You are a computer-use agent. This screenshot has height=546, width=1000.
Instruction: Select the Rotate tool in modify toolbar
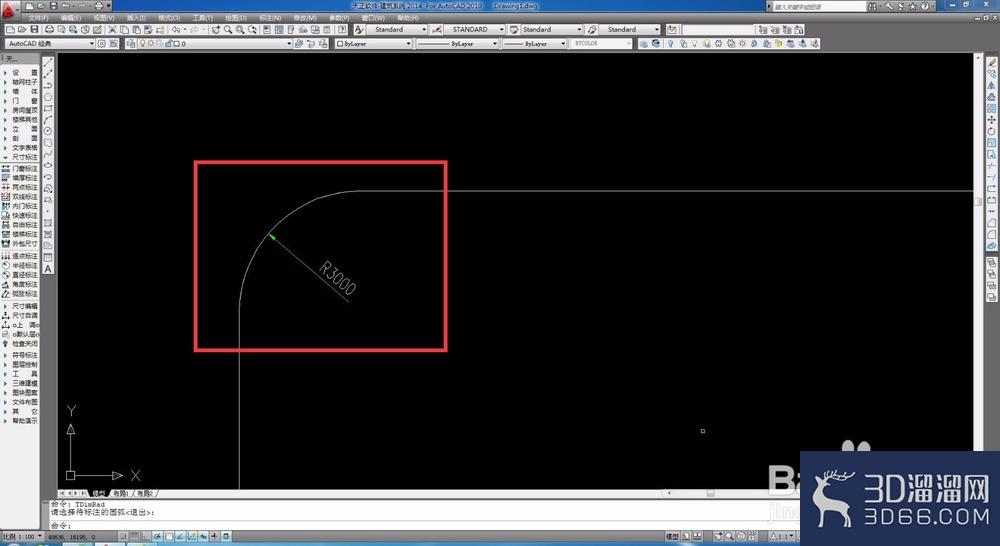click(x=991, y=131)
